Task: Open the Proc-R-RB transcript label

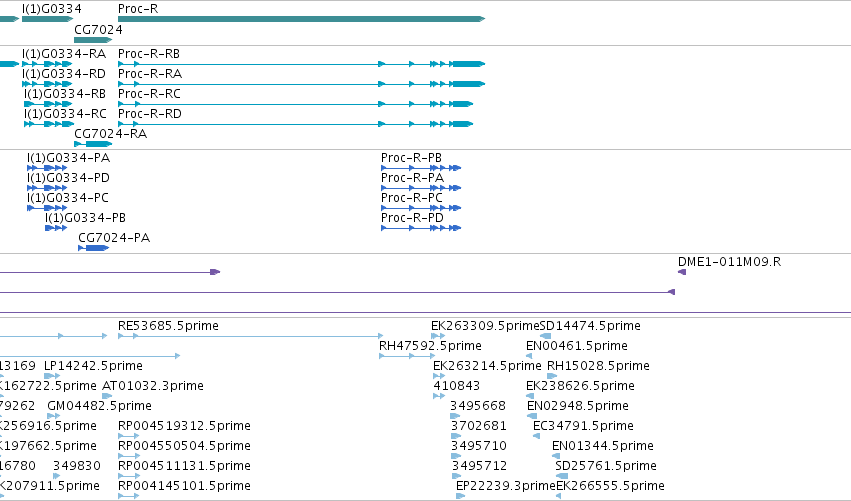Action: pos(149,54)
